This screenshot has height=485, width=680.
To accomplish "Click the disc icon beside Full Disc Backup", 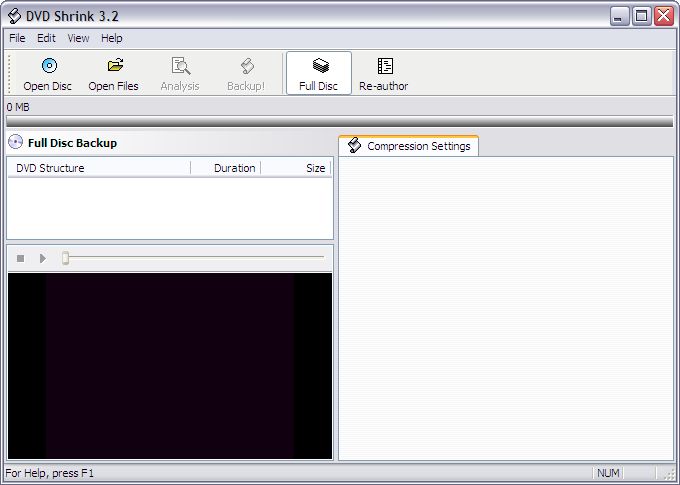I will pyautogui.click(x=16, y=142).
